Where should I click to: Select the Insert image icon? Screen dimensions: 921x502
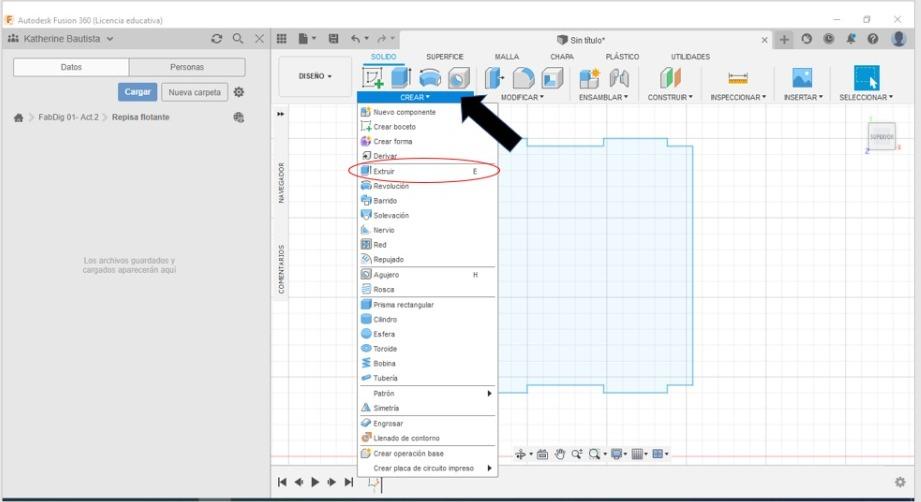point(802,78)
